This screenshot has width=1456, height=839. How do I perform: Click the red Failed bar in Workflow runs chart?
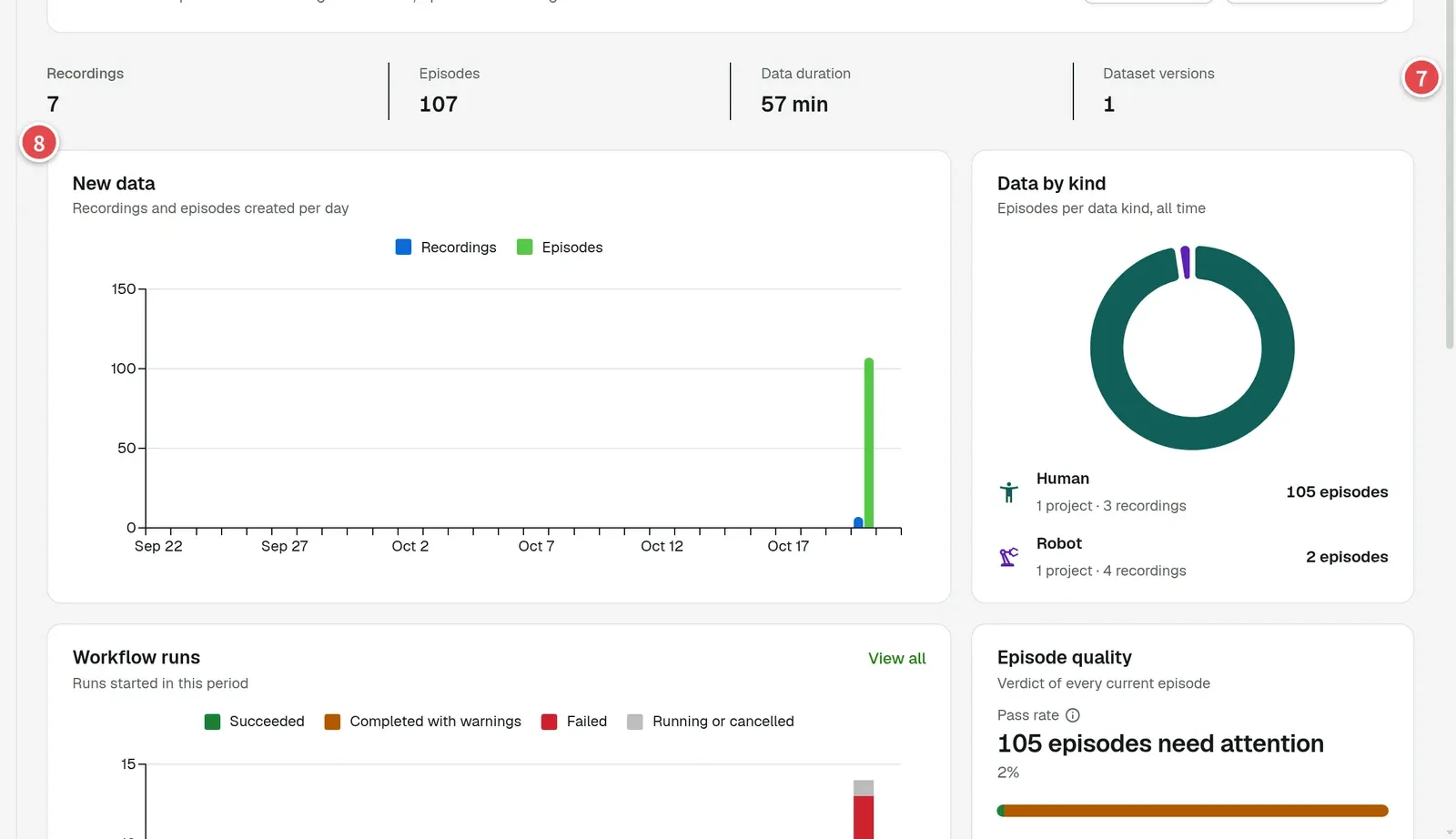pos(864,817)
